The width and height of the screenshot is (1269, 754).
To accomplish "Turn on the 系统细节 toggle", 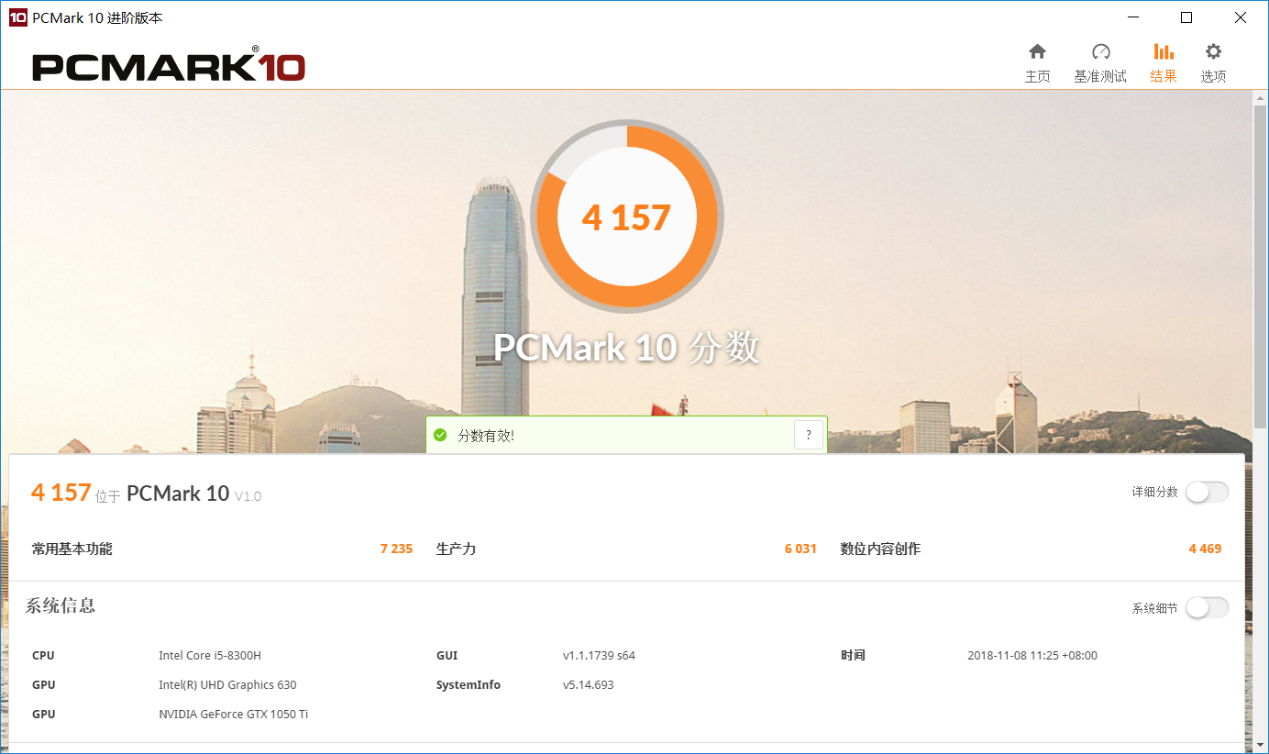I will 1206,608.
